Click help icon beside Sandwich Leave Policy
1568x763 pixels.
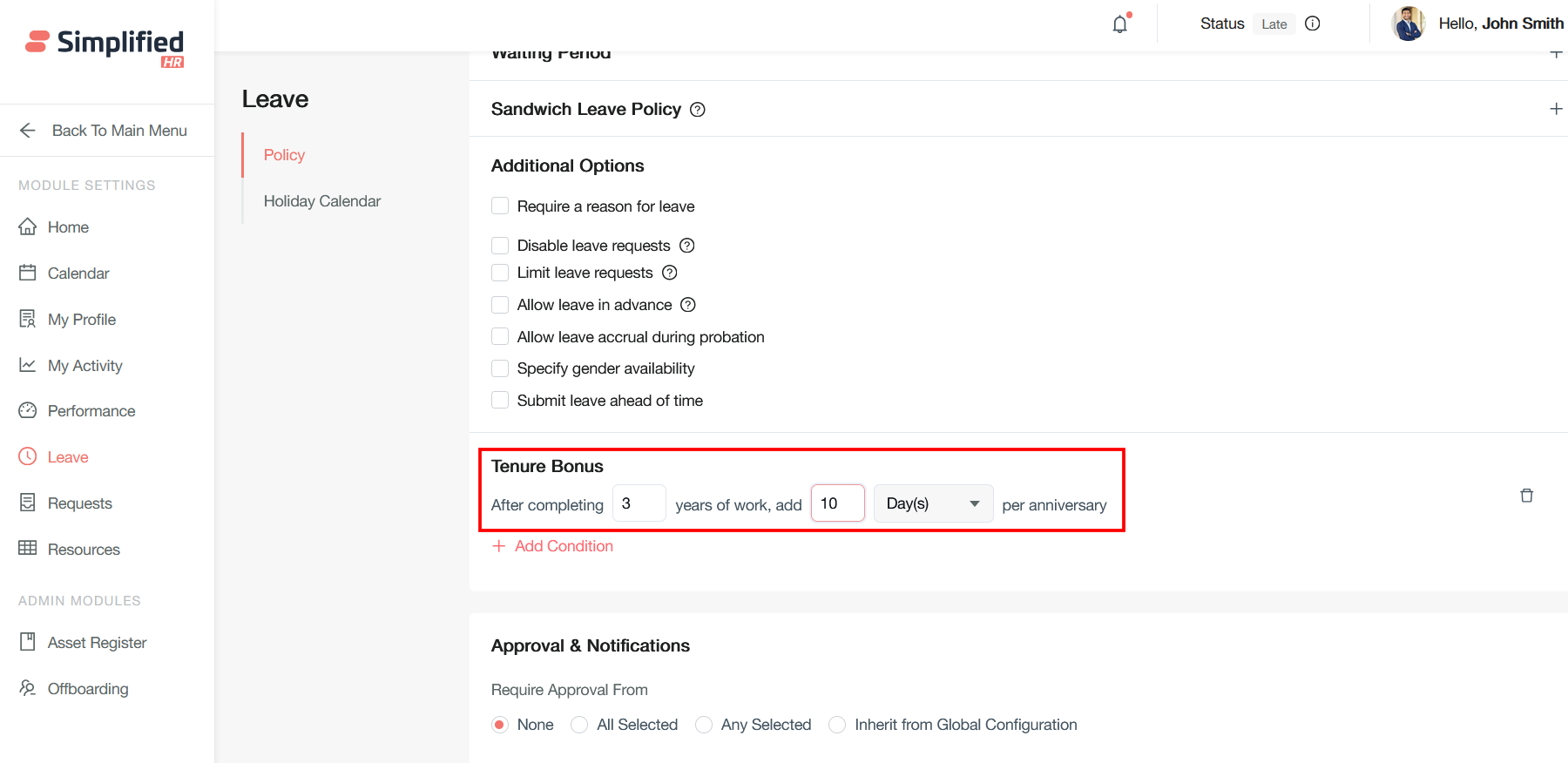pyautogui.click(x=698, y=110)
